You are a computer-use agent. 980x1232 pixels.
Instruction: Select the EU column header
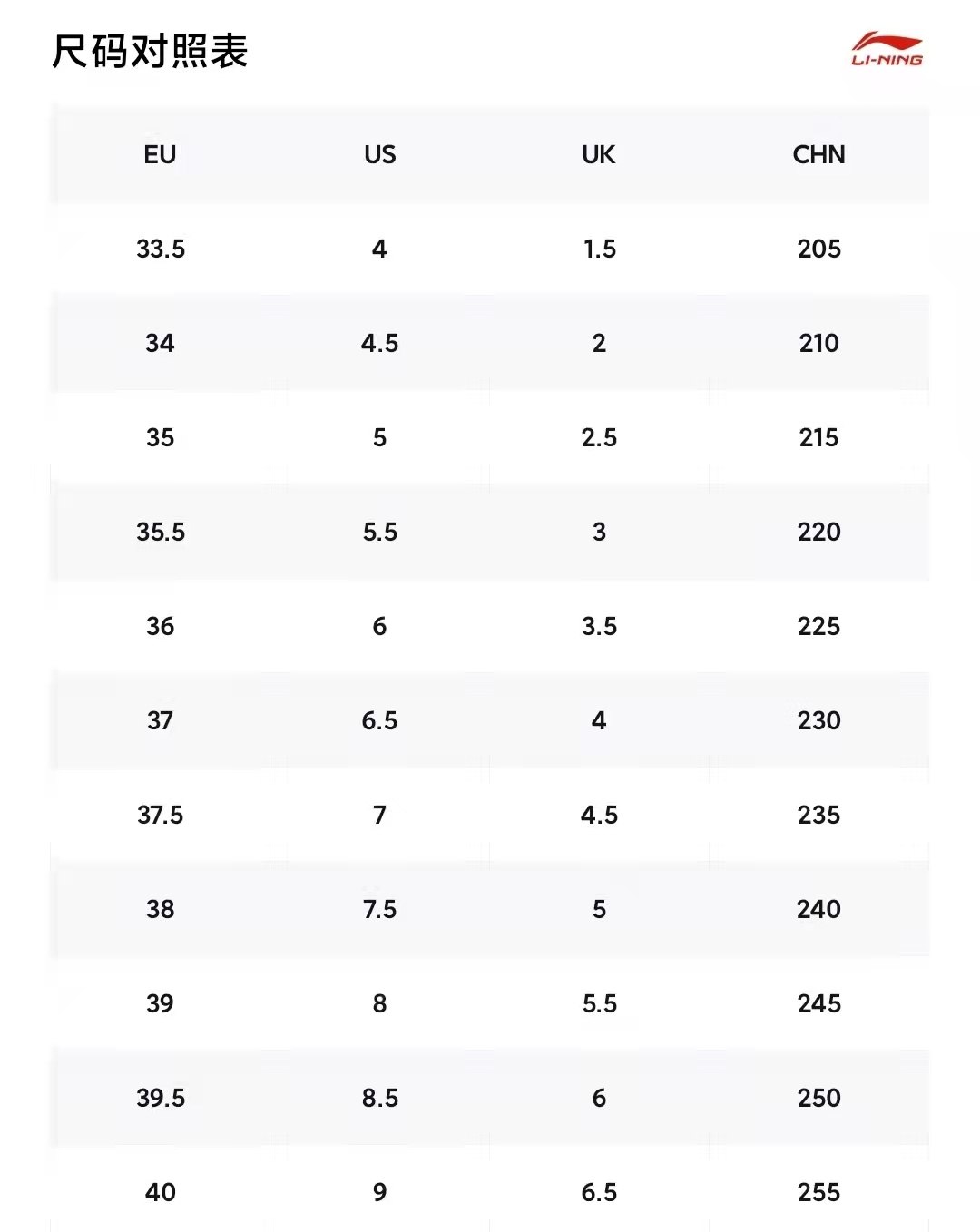click(x=160, y=154)
